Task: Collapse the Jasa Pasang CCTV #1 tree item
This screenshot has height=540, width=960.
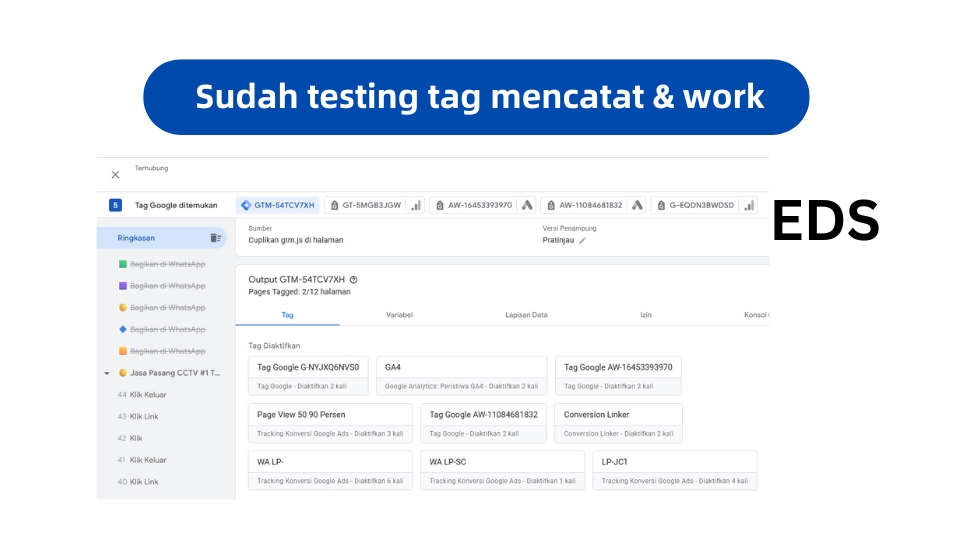Action: [107, 373]
